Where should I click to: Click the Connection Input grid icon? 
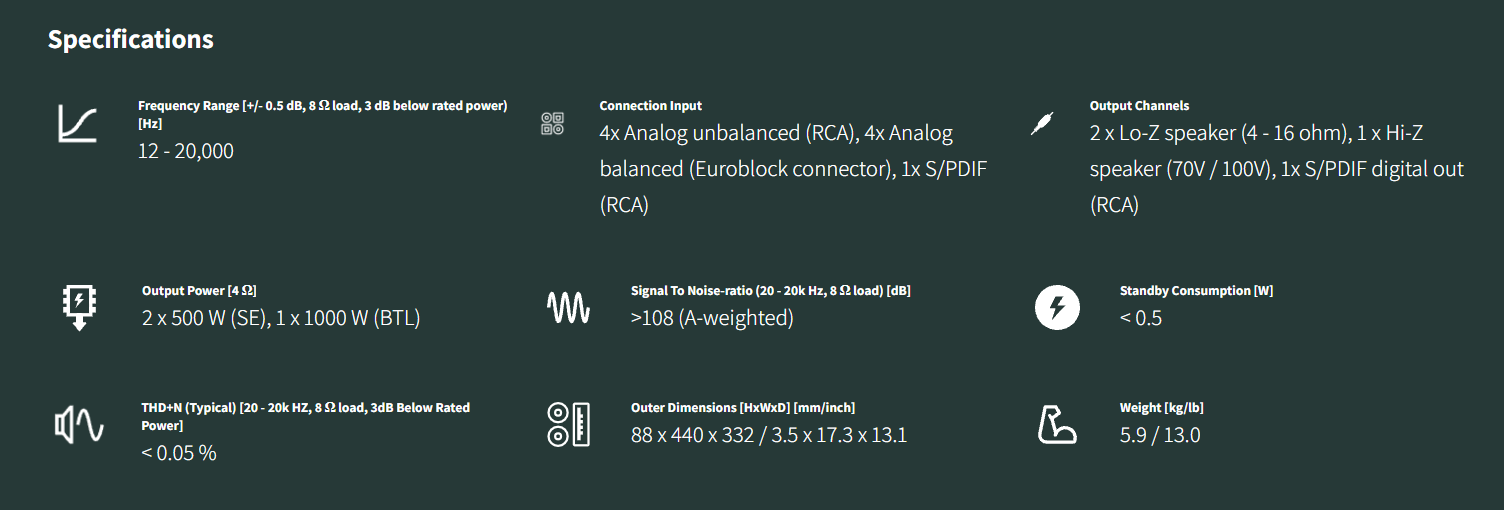point(553,123)
